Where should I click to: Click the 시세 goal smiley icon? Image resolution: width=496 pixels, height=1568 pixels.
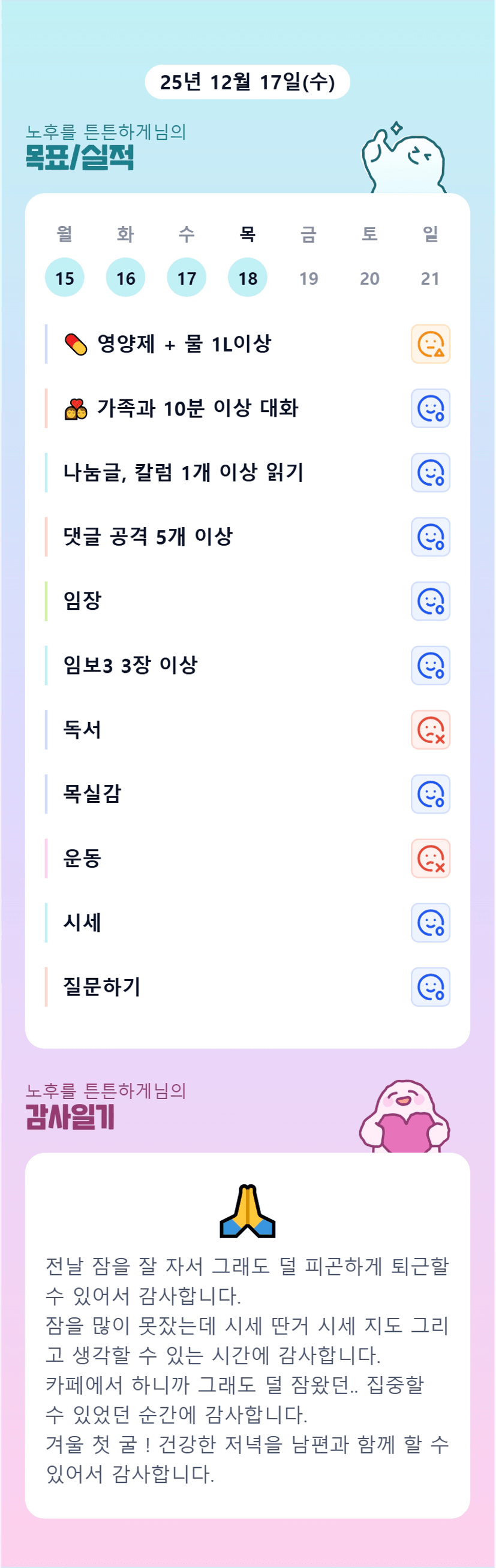pyautogui.click(x=430, y=923)
